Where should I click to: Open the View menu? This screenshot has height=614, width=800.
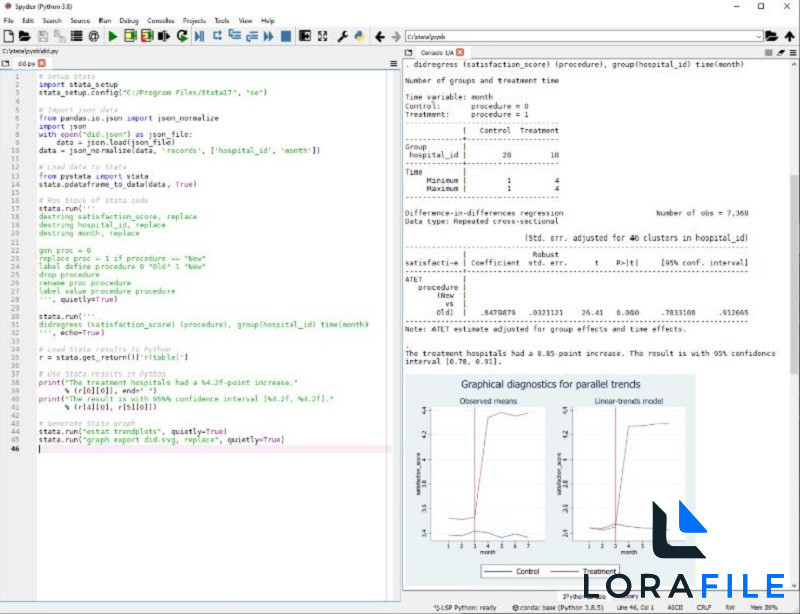[x=245, y=21]
